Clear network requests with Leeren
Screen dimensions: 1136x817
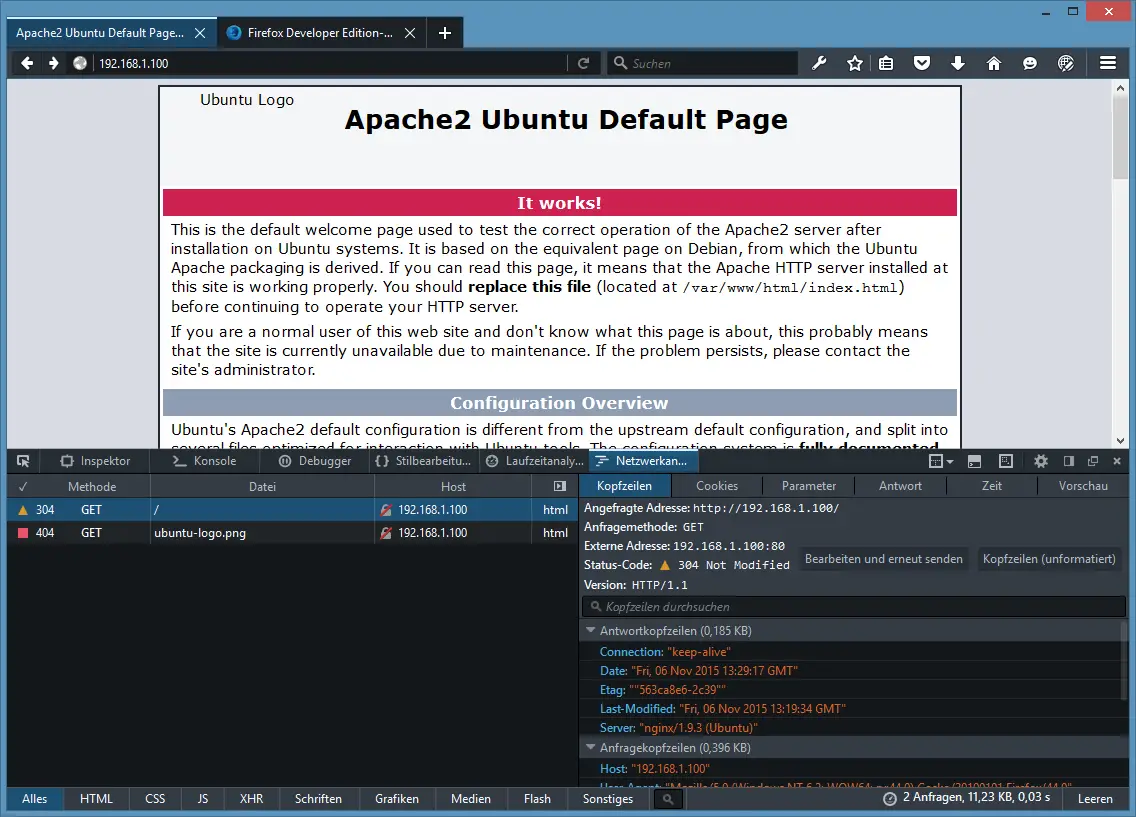point(1095,799)
